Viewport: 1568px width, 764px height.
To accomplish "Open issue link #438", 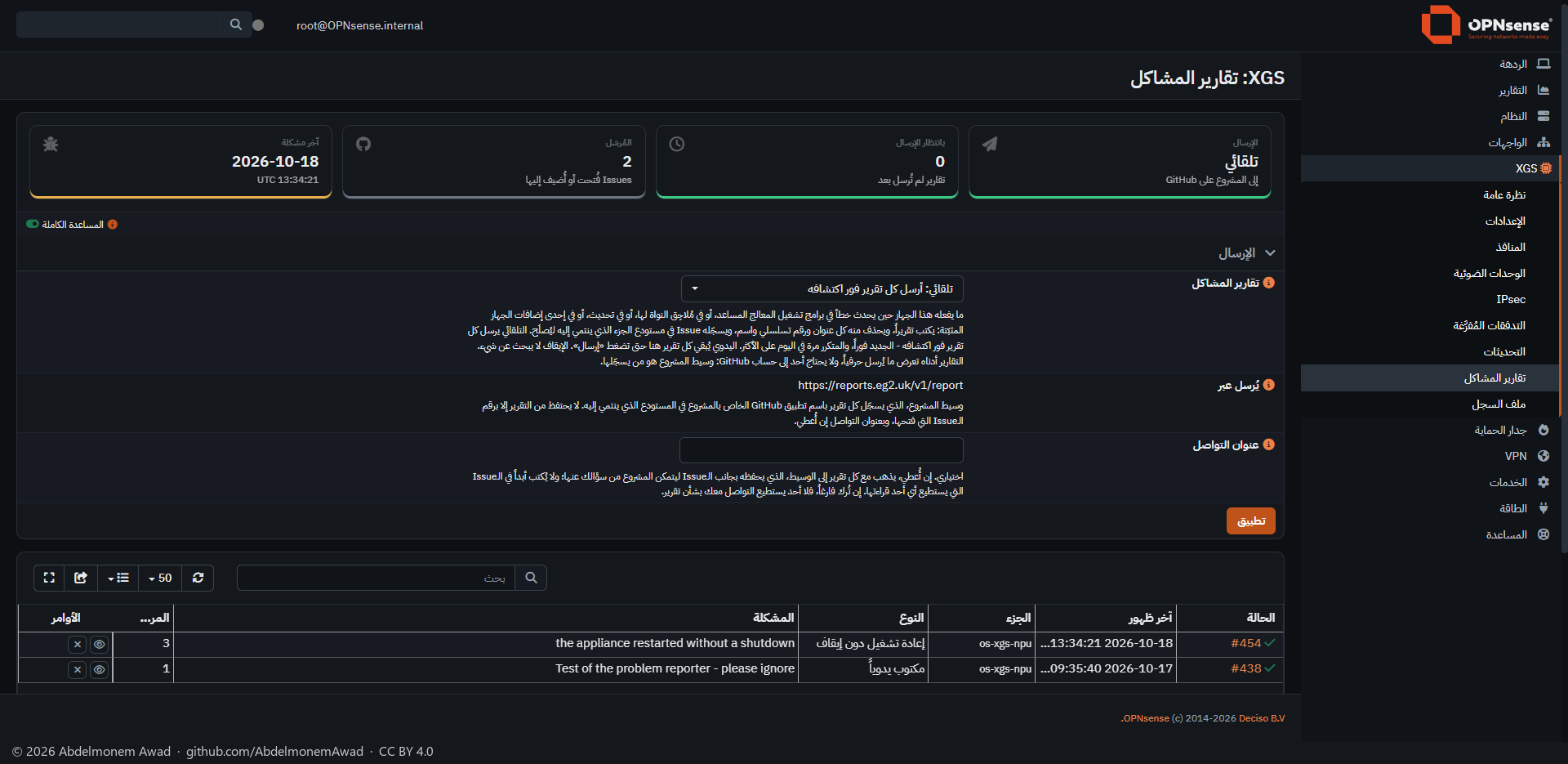I will [1245, 669].
